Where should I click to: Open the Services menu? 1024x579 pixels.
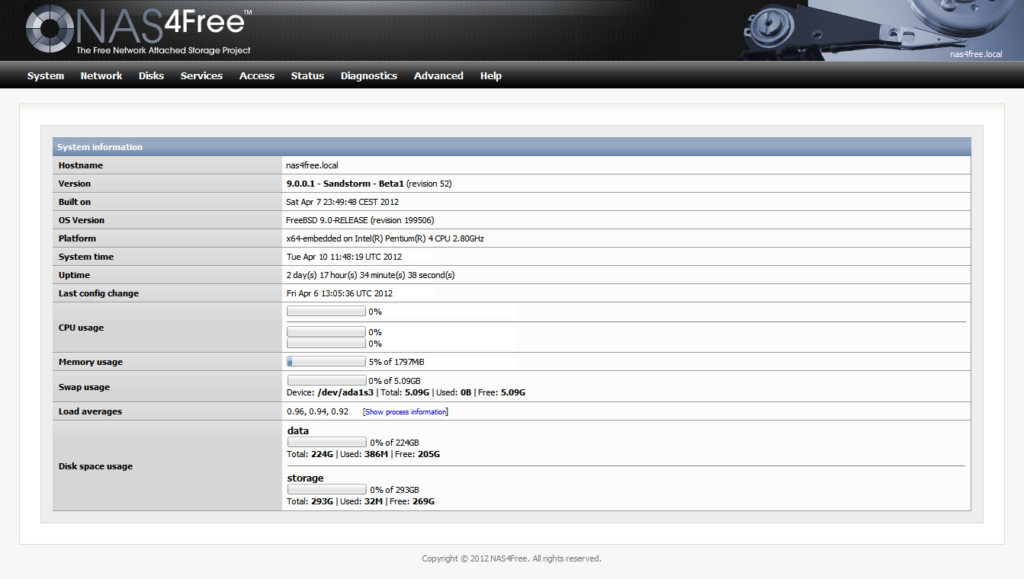201,76
